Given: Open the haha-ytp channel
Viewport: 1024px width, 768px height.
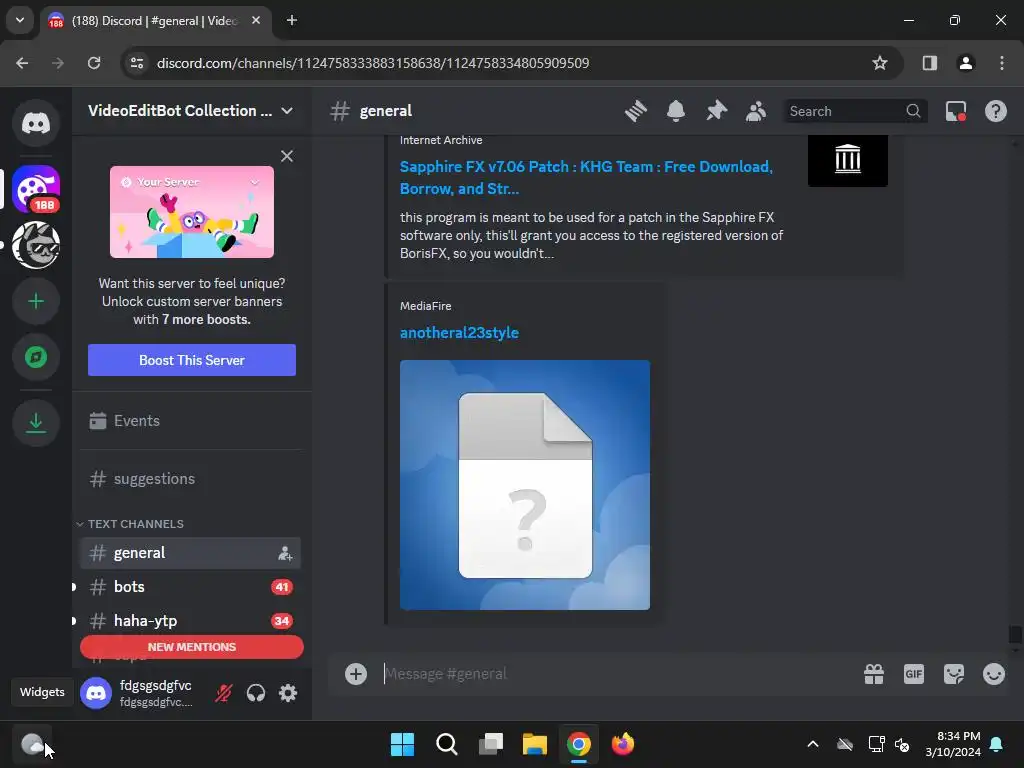Looking at the screenshot, I should tap(190, 621).
